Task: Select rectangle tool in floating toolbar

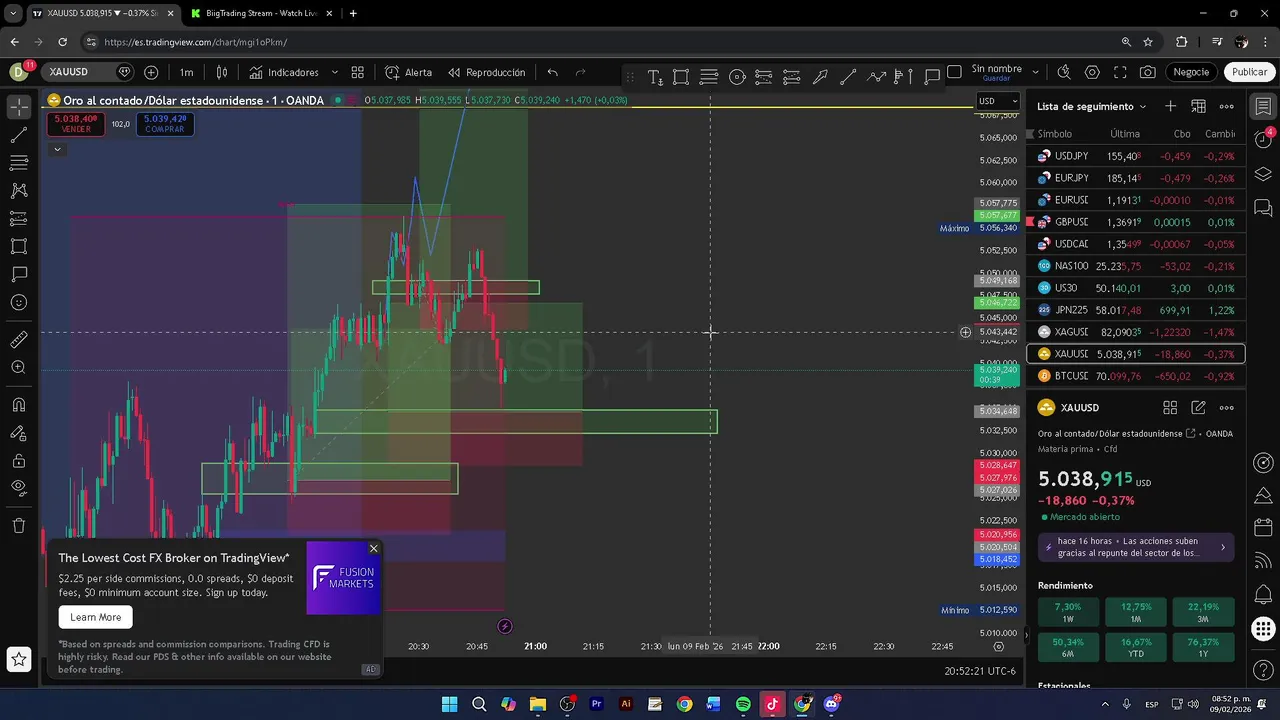Action: tap(681, 77)
